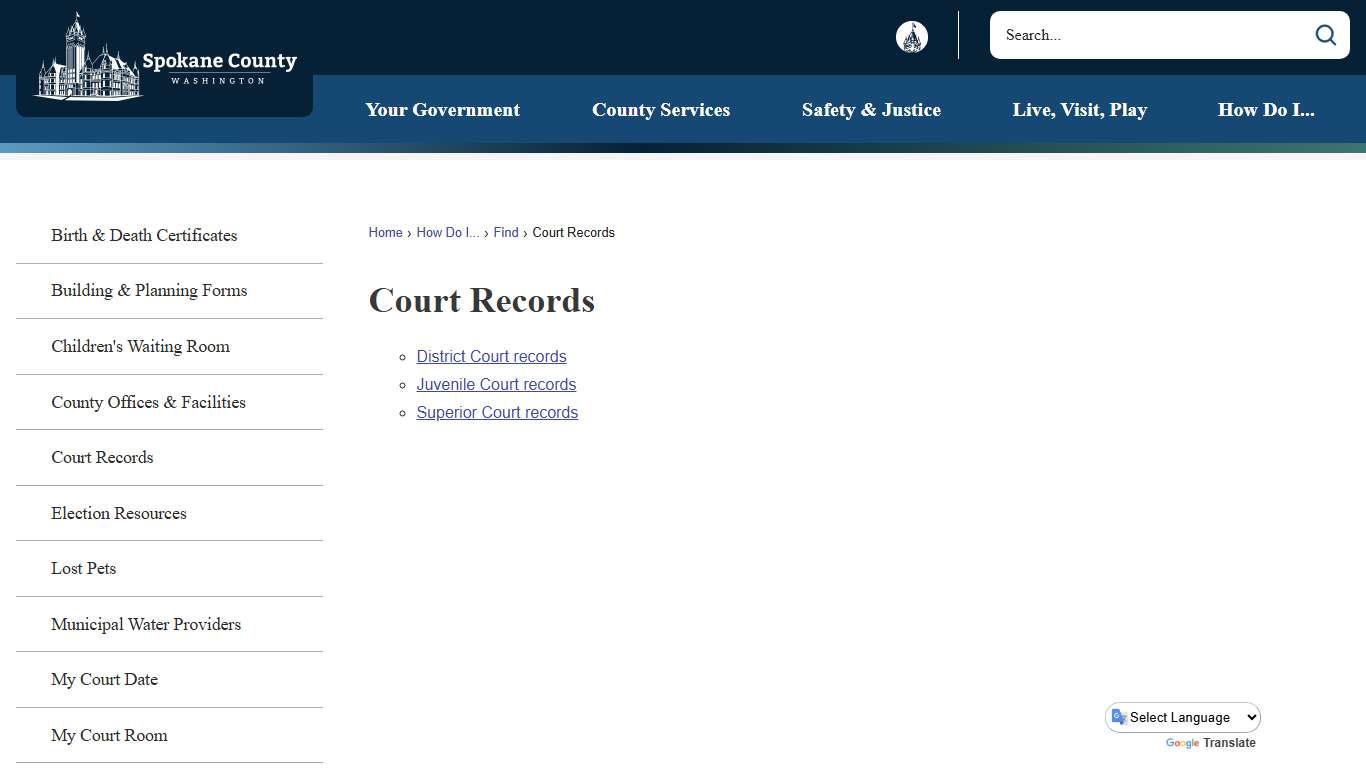The image size is (1366, 768).
Task: Click the Find breadcrumb link
Action: click(x=505, y=232)
